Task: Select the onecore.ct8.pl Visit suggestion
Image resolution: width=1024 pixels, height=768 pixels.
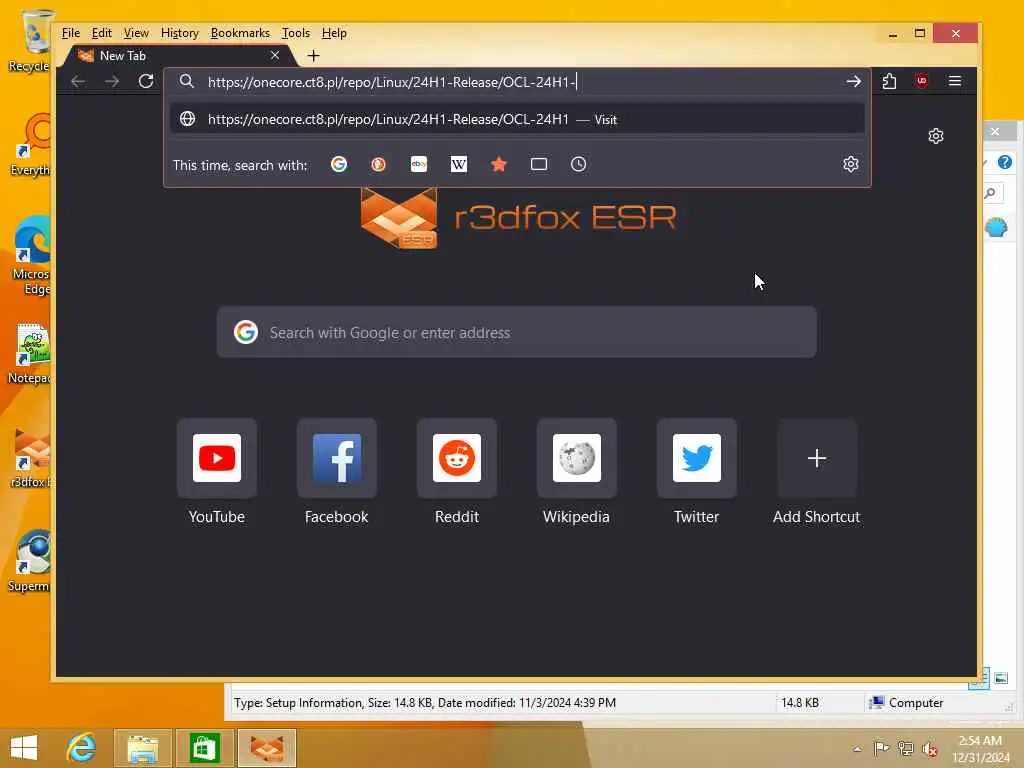Action: coord(517,120)
